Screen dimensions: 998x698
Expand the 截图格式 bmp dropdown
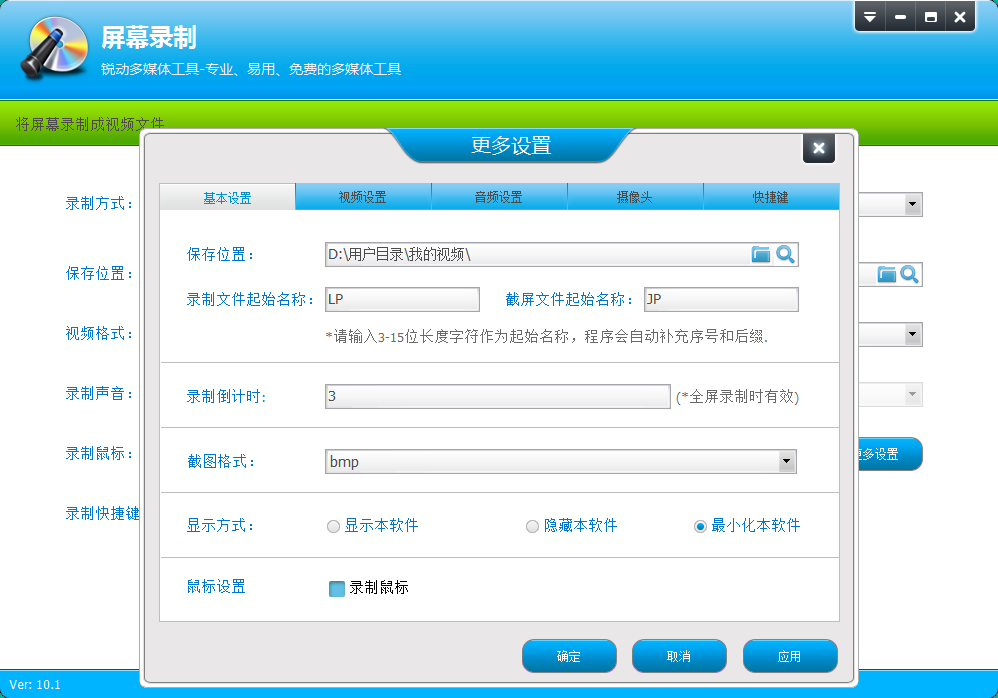pos(787,461)
